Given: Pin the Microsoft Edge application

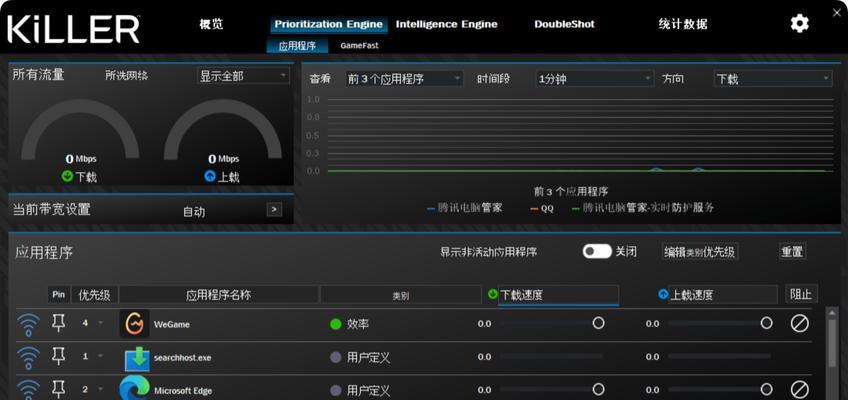Looking at the screenshot, I should pyautogui.click(x=58, y=389).
